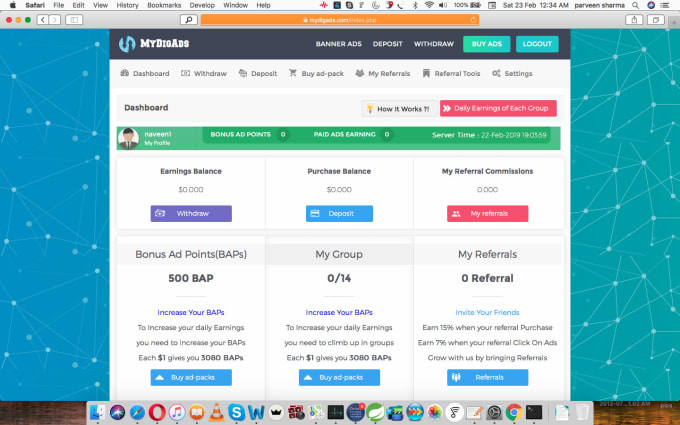Viewport: 680px width, 425px height.
Task: Open the File menu
Action: [59, 5]
